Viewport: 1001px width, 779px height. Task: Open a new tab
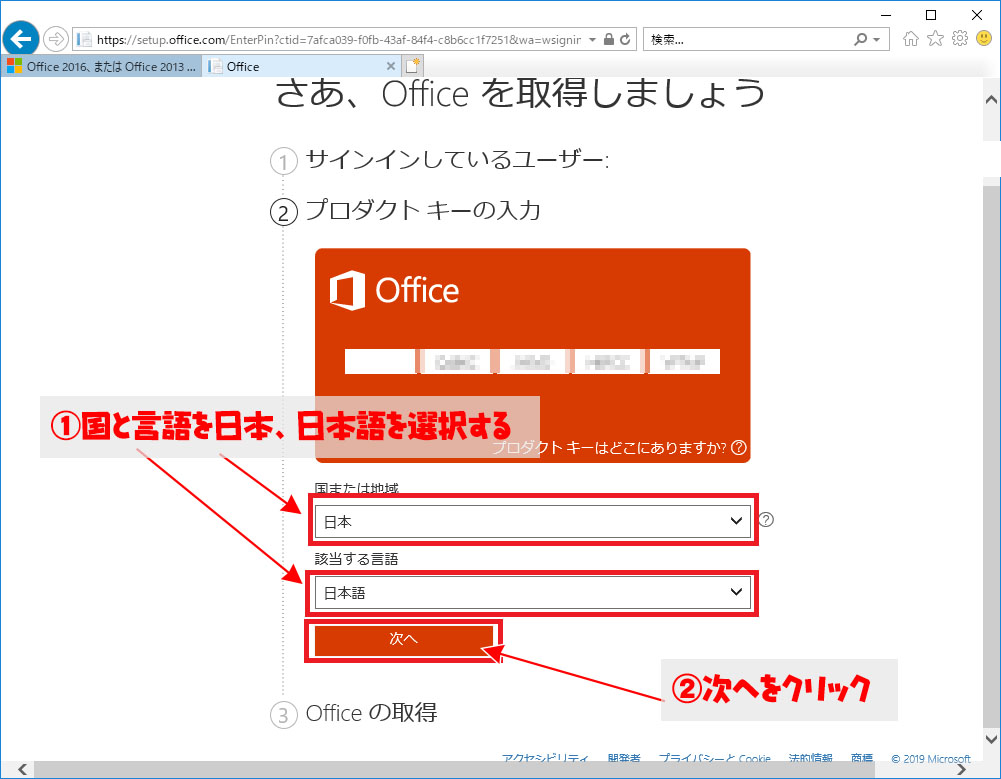[413, 66]
